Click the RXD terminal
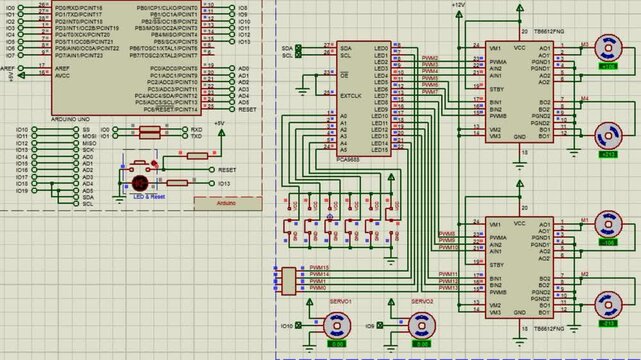Image resolution: width=641 pixels, height=360 pixels. tap(185, 130)
